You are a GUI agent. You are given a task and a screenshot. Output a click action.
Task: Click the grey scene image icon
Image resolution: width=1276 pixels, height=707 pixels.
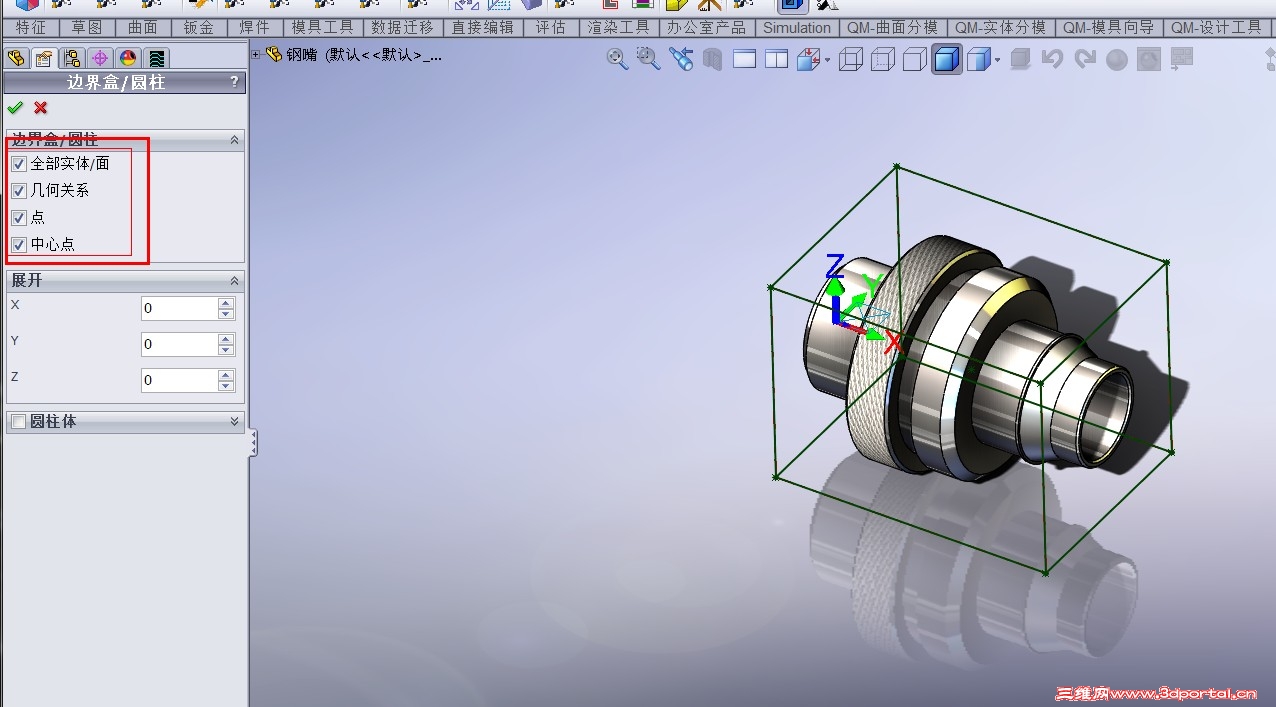coord(1148,60)
